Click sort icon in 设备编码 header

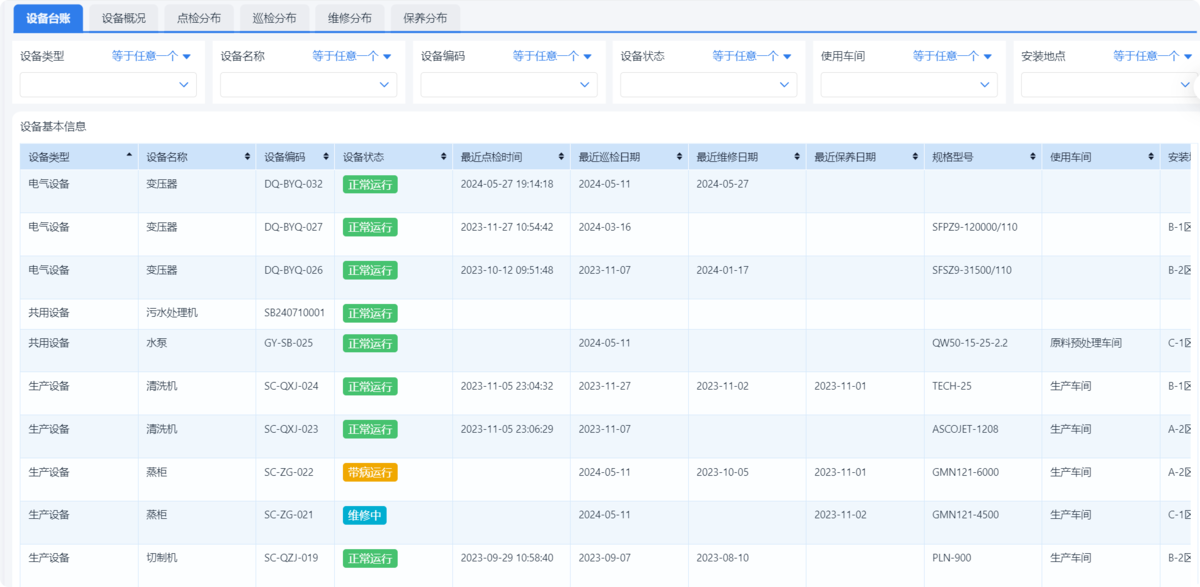pos(327,157)
